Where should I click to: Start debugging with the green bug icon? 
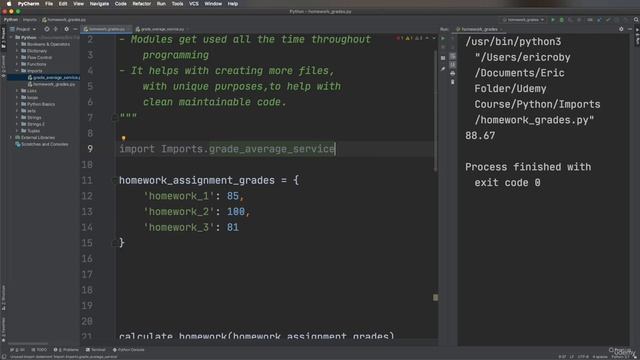[x=562, y=20]
